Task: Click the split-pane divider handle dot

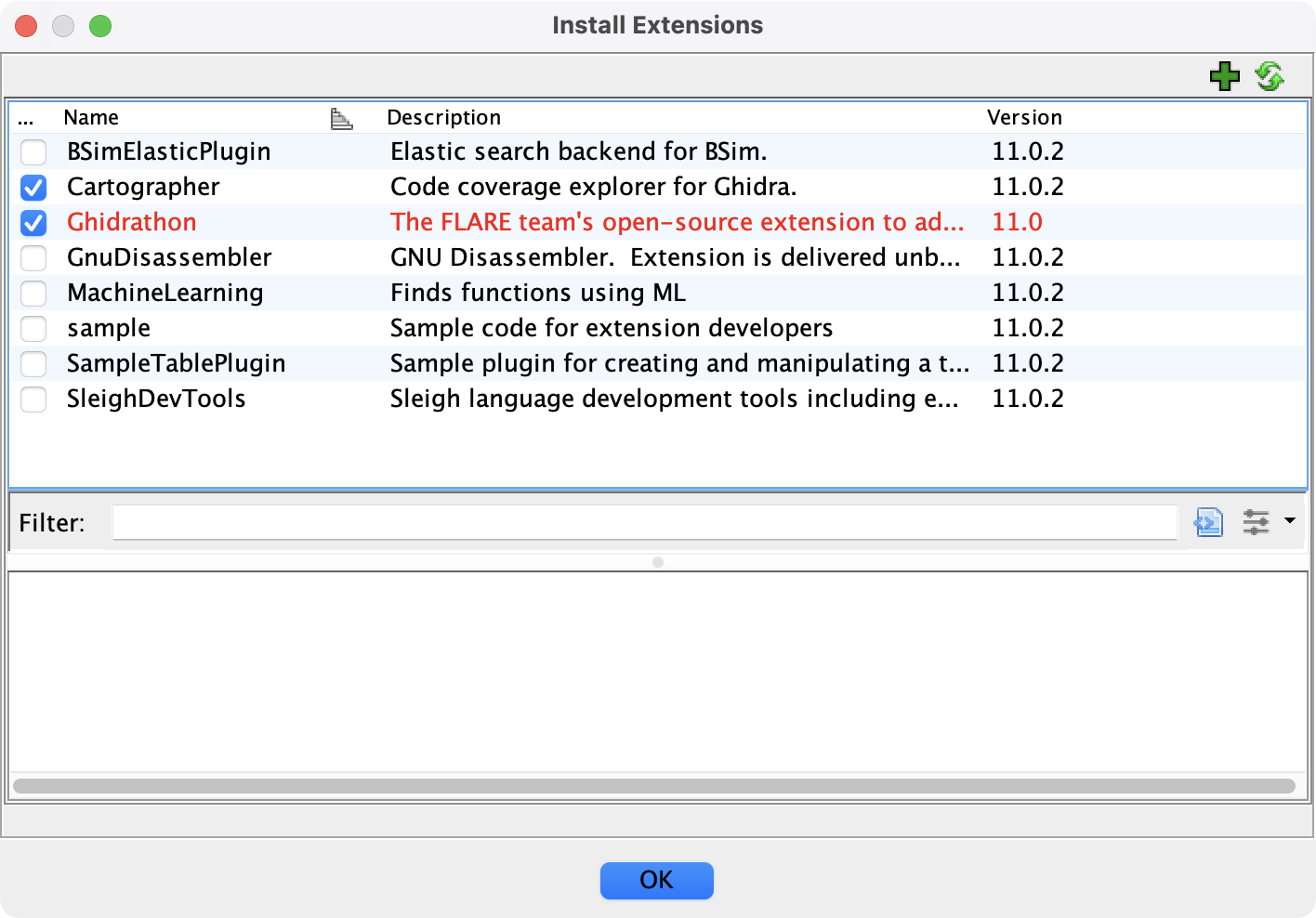Action: 658,562
